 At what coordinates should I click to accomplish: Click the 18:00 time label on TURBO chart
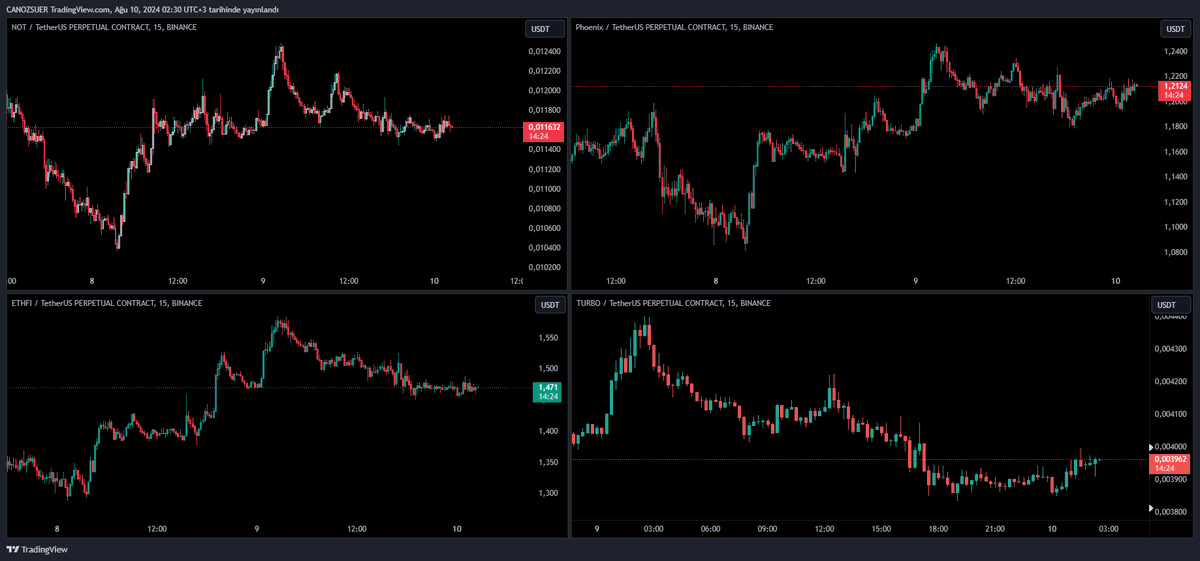point(939,528)
